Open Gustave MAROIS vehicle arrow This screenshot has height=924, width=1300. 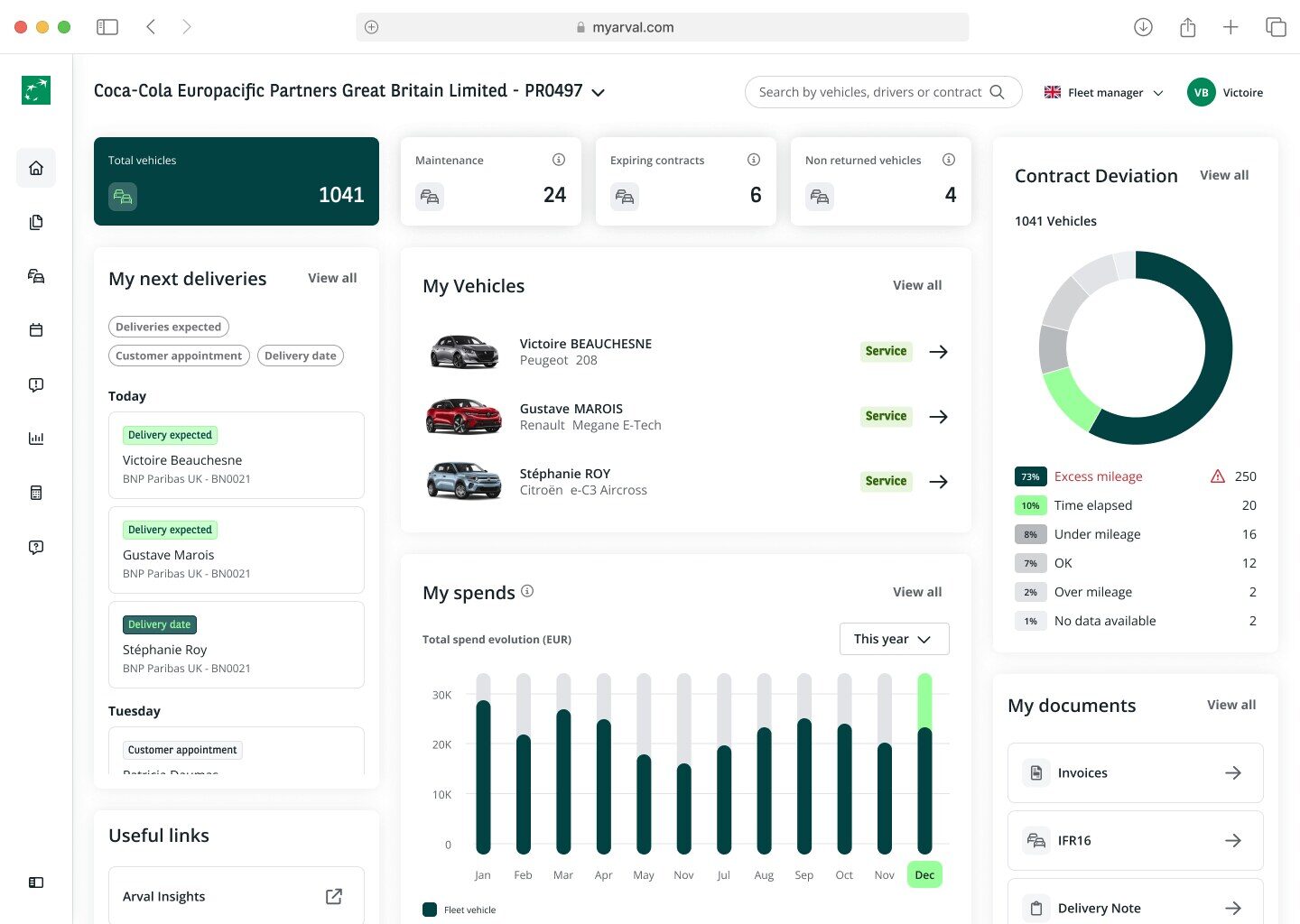click(939, 417)
